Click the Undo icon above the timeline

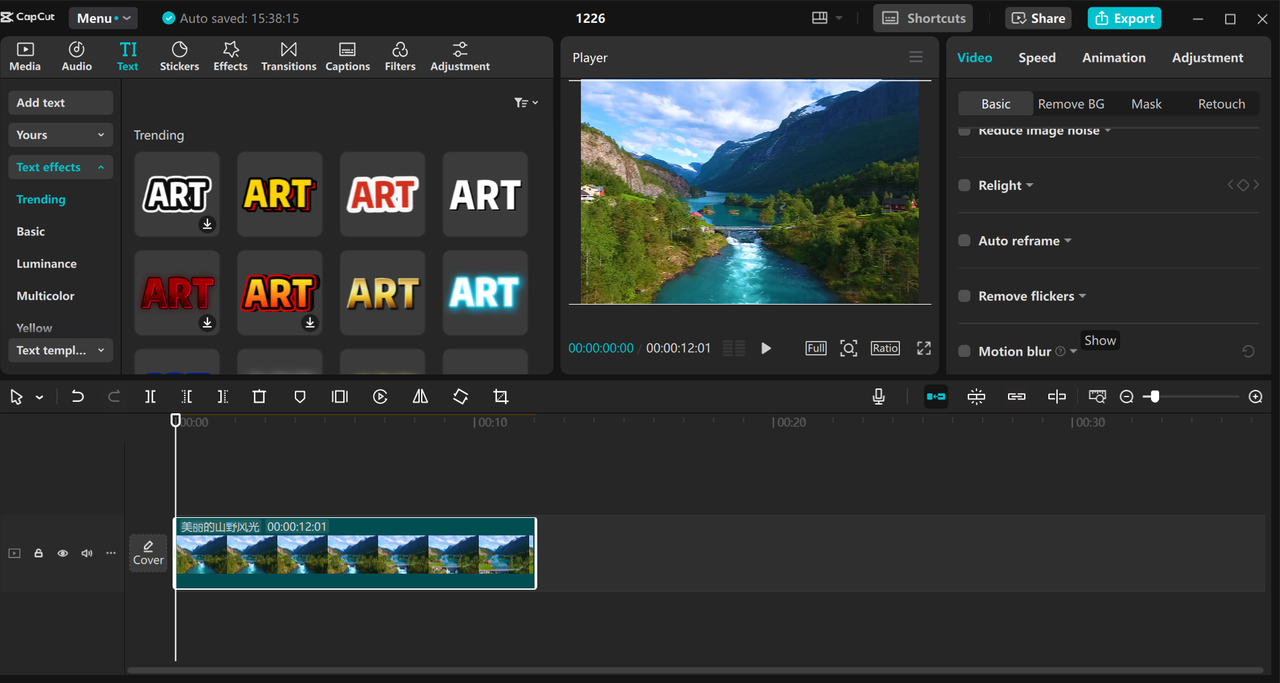[x=78, y=396]
